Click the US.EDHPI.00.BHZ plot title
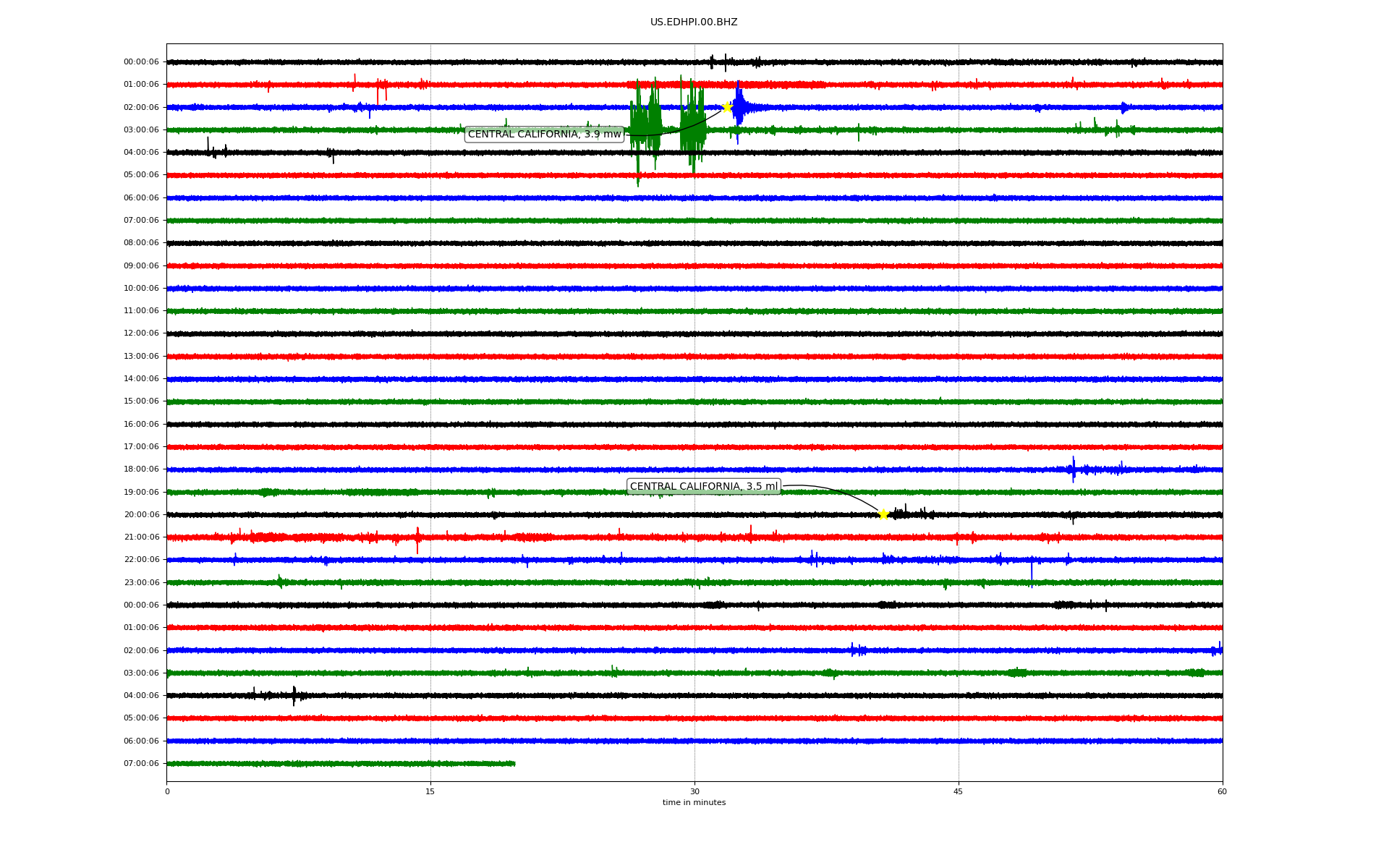This screenshot has width=1389, height=868. [x=694, y=22]
